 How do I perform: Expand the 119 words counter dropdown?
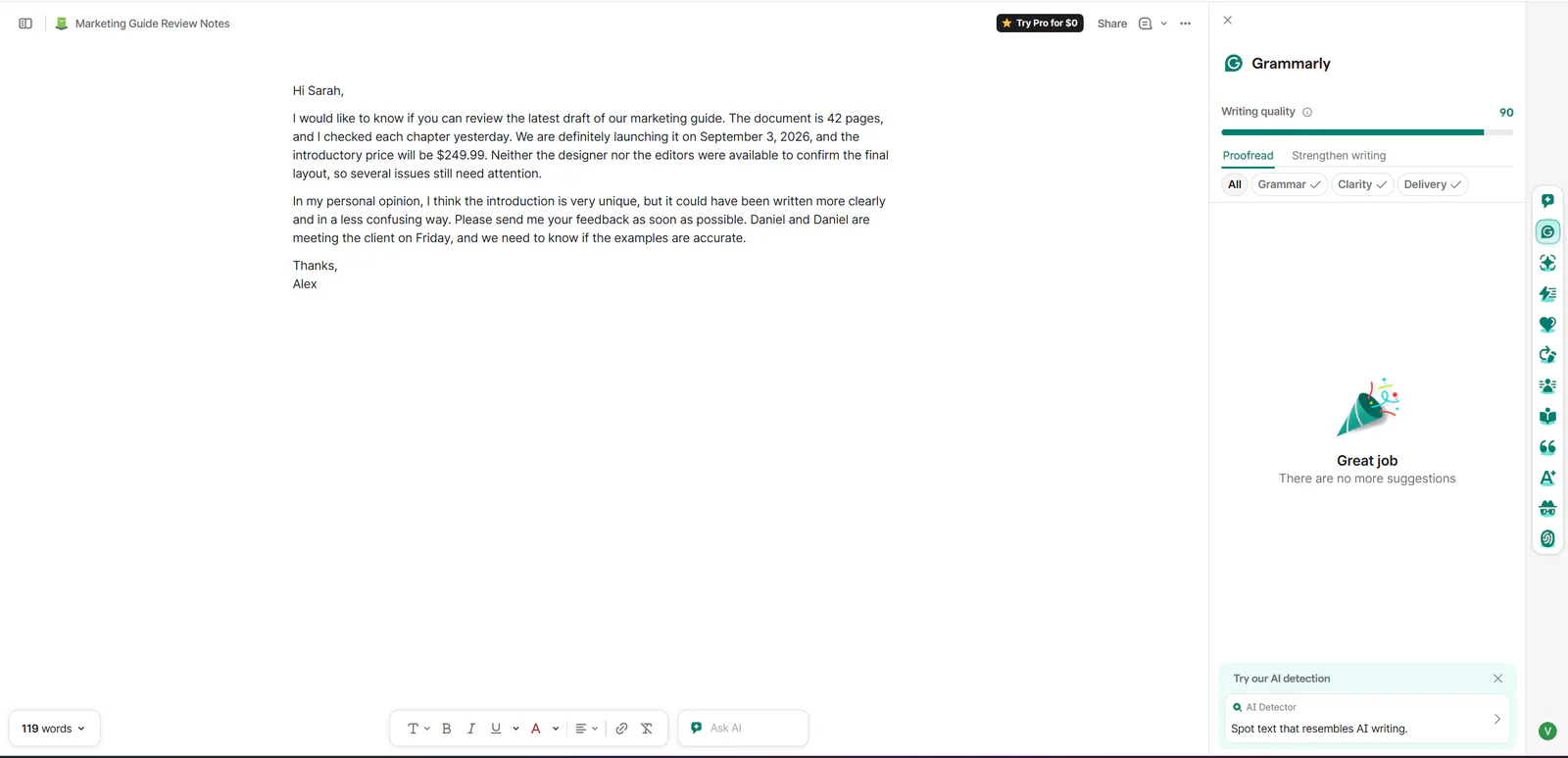pos(54,729)
